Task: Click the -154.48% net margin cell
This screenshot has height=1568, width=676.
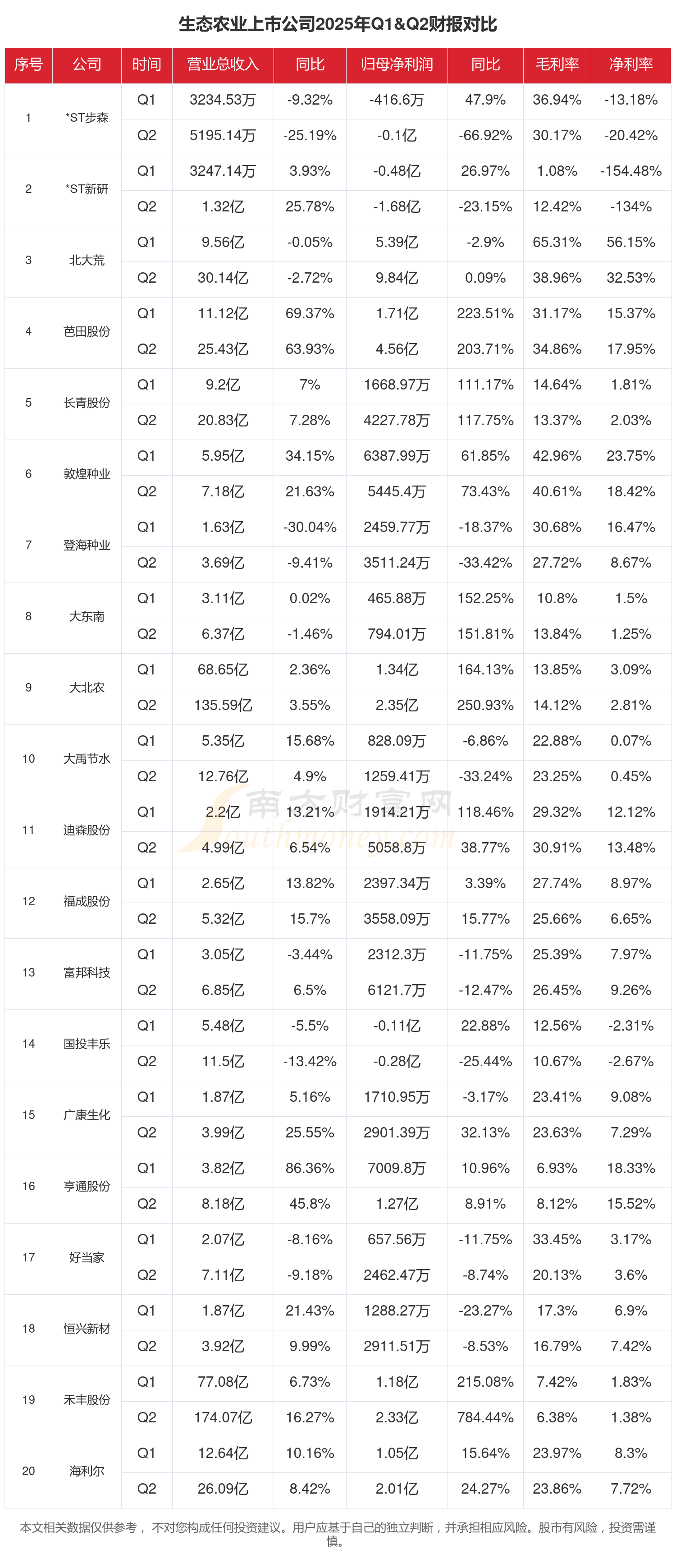Action: click(x=630, y=171)
